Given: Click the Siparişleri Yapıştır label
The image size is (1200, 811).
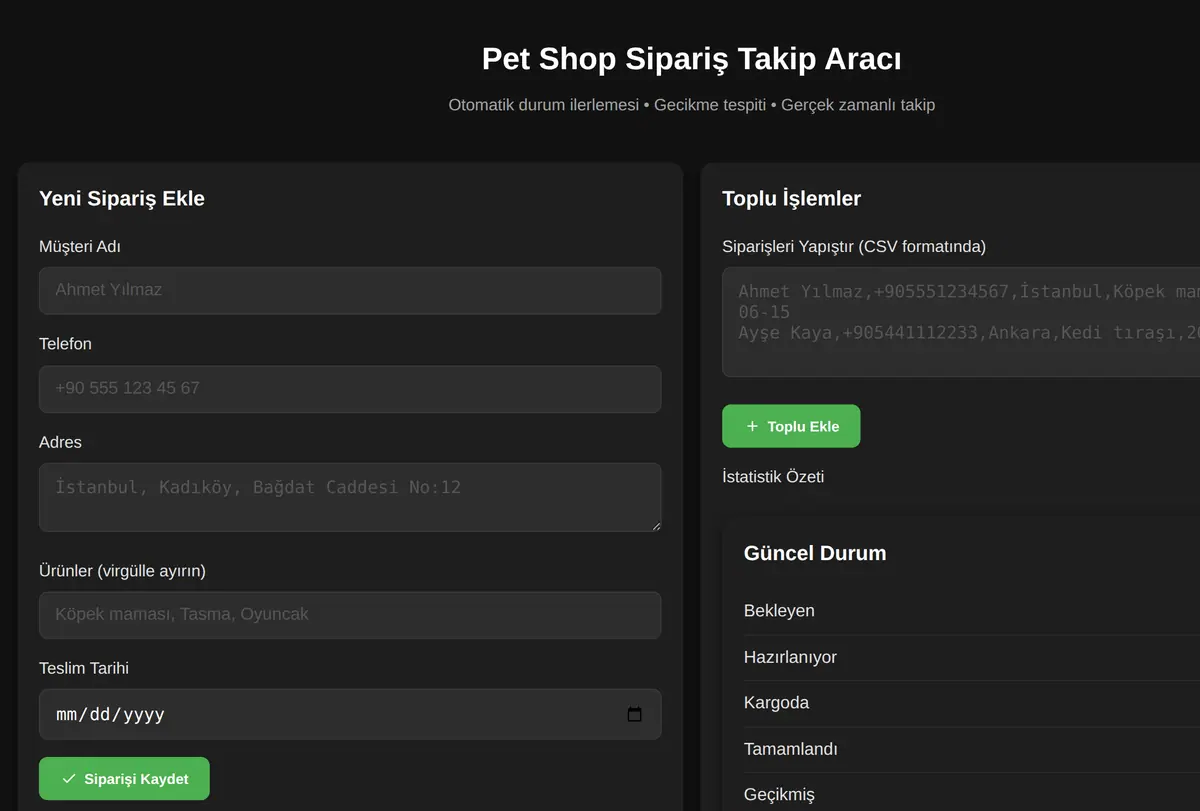Looking at the screenshot, I should point(854,247).
